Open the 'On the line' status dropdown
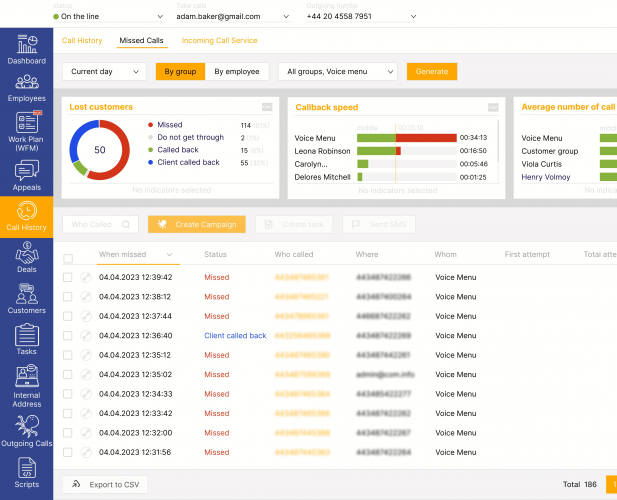This screenshot has height=500, width=617. click(x=108, y=17)
